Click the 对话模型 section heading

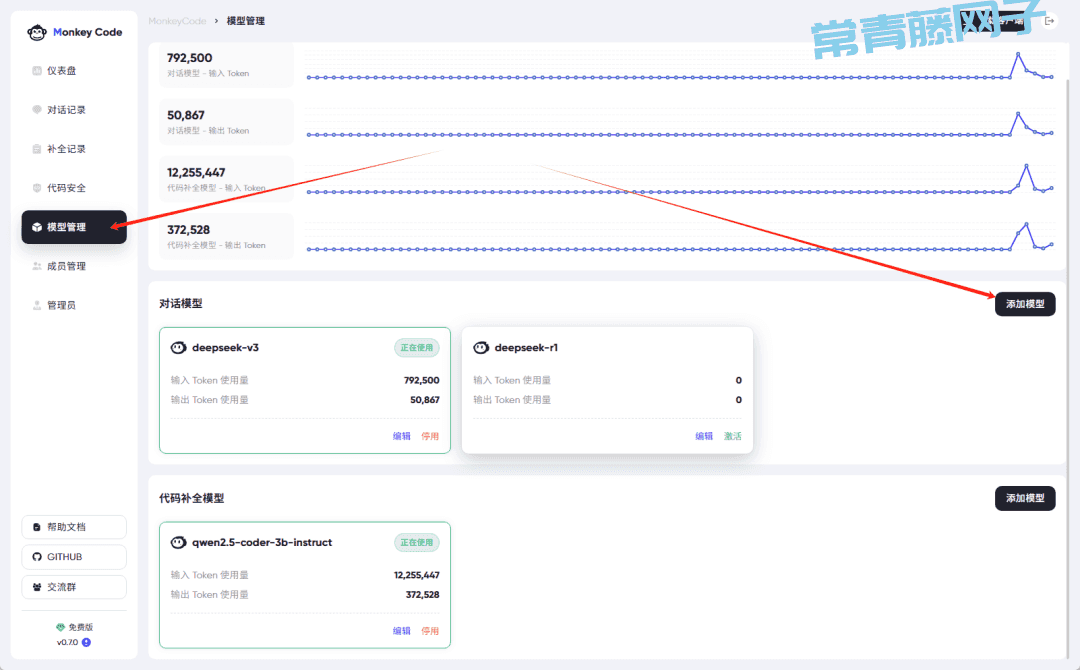pos(180,304)
